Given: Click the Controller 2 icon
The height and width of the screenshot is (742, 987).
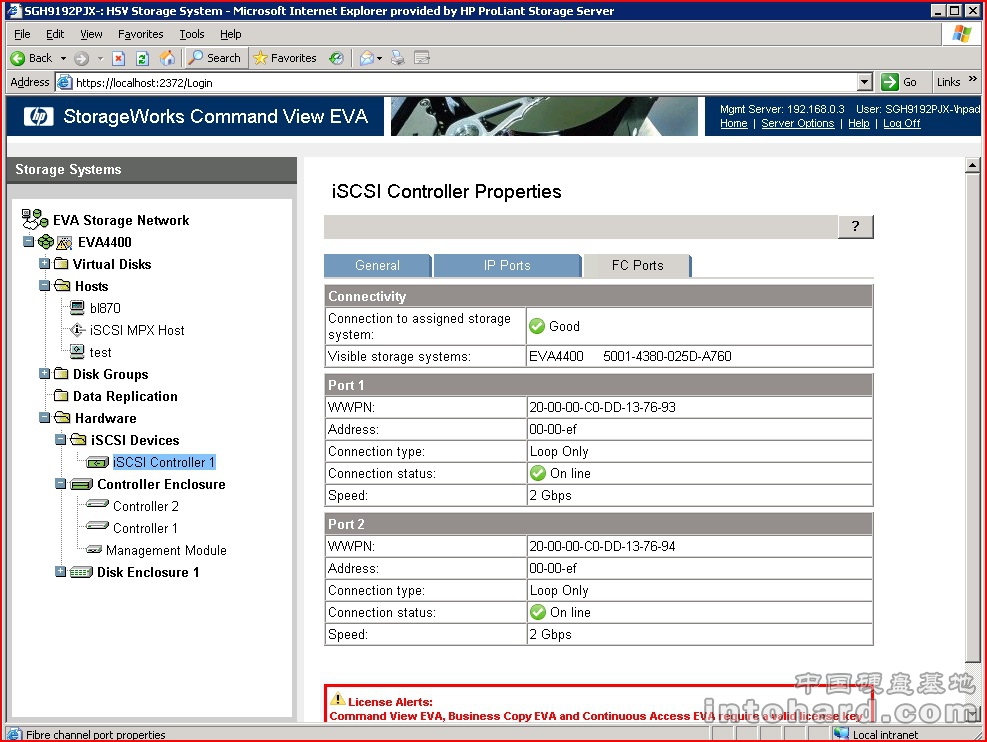Looking at the screenshot, I should coord(97,504).
